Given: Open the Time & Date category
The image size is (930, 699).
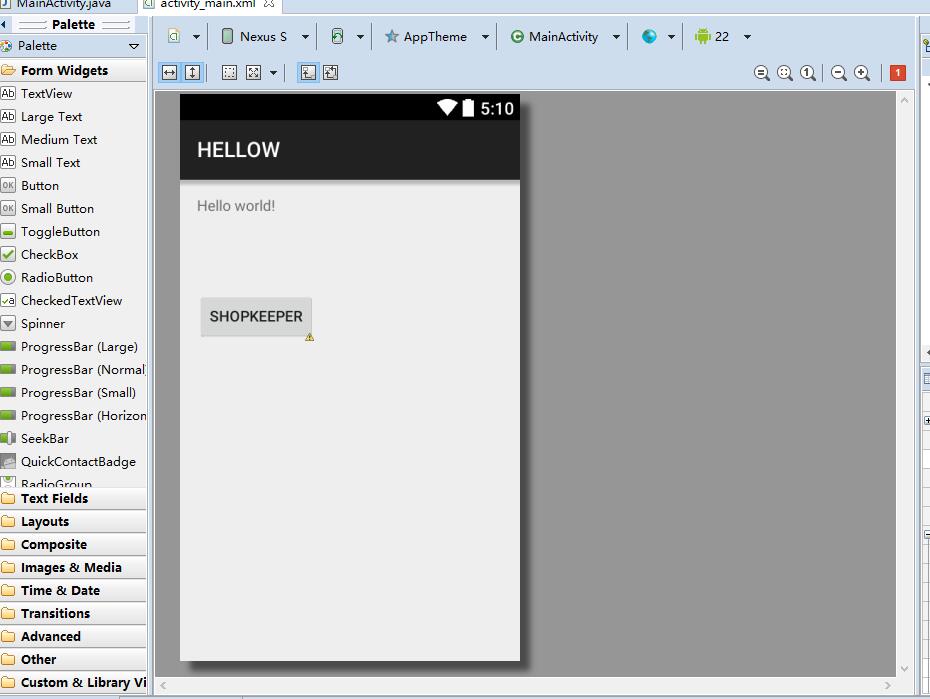Looking at the screenshot, I should [73, 591].
